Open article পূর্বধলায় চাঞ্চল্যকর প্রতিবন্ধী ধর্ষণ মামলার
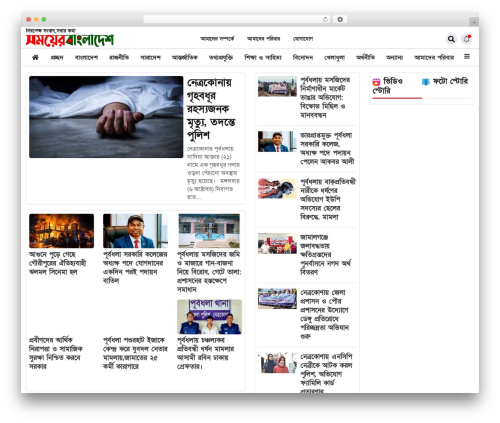Image resolution: width=500 pixels, height=423 pixels. (x=205, y=353)
